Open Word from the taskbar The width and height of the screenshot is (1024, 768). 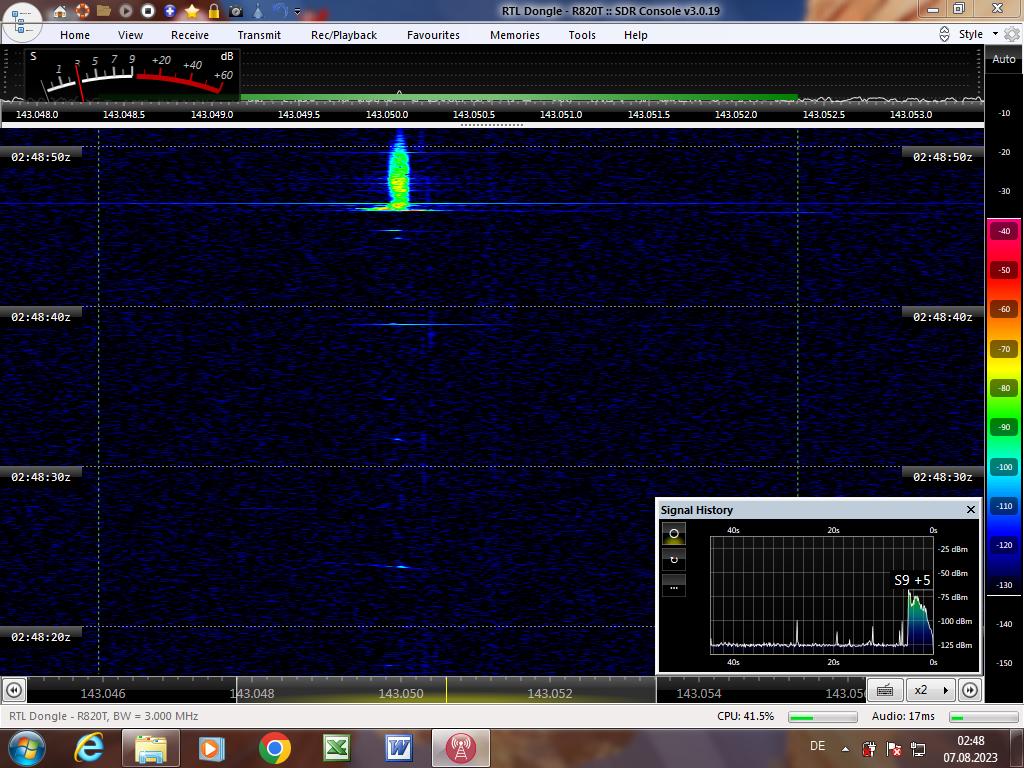[398, 748]
